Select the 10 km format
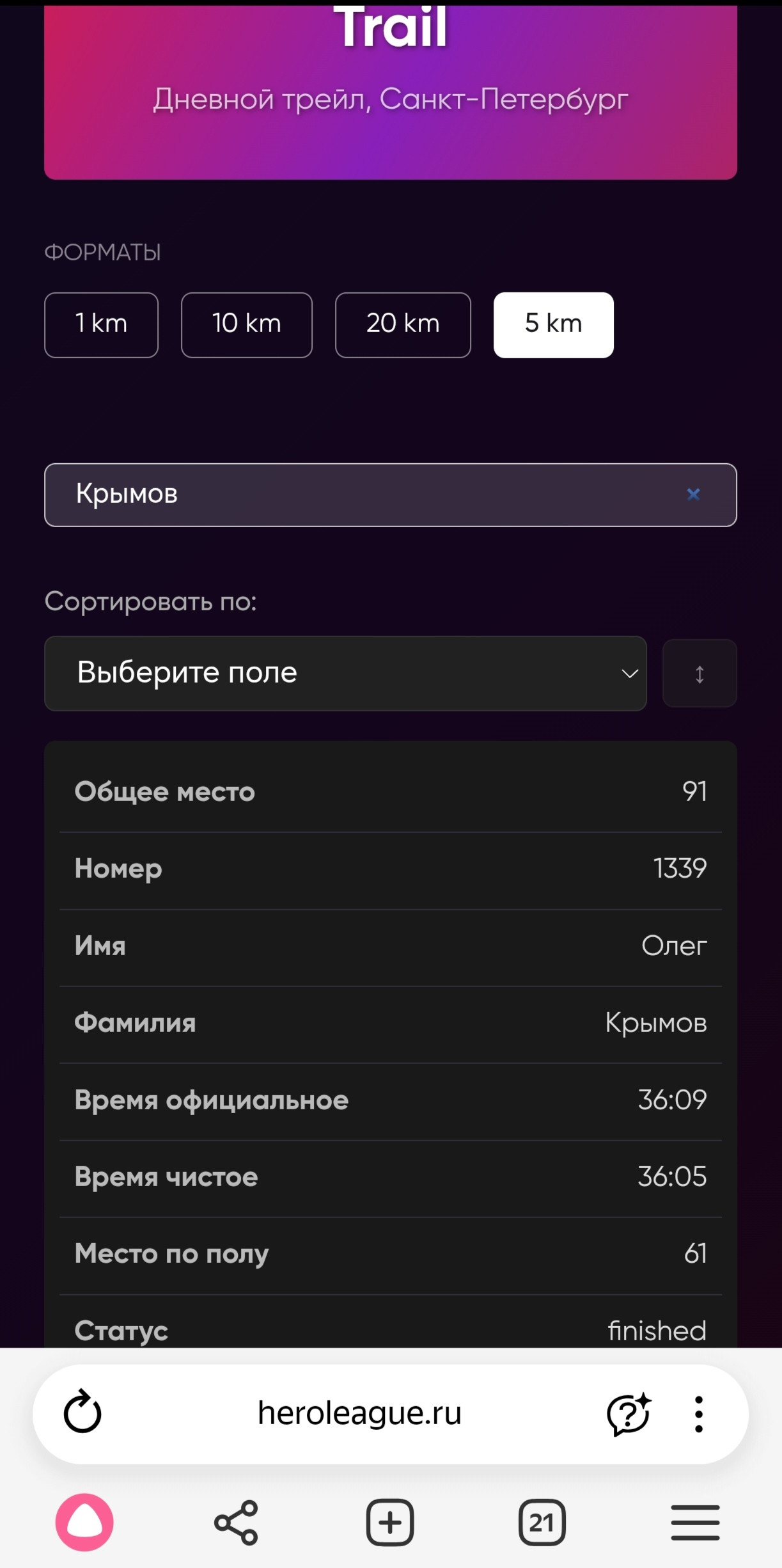 [x=247, y=325]
